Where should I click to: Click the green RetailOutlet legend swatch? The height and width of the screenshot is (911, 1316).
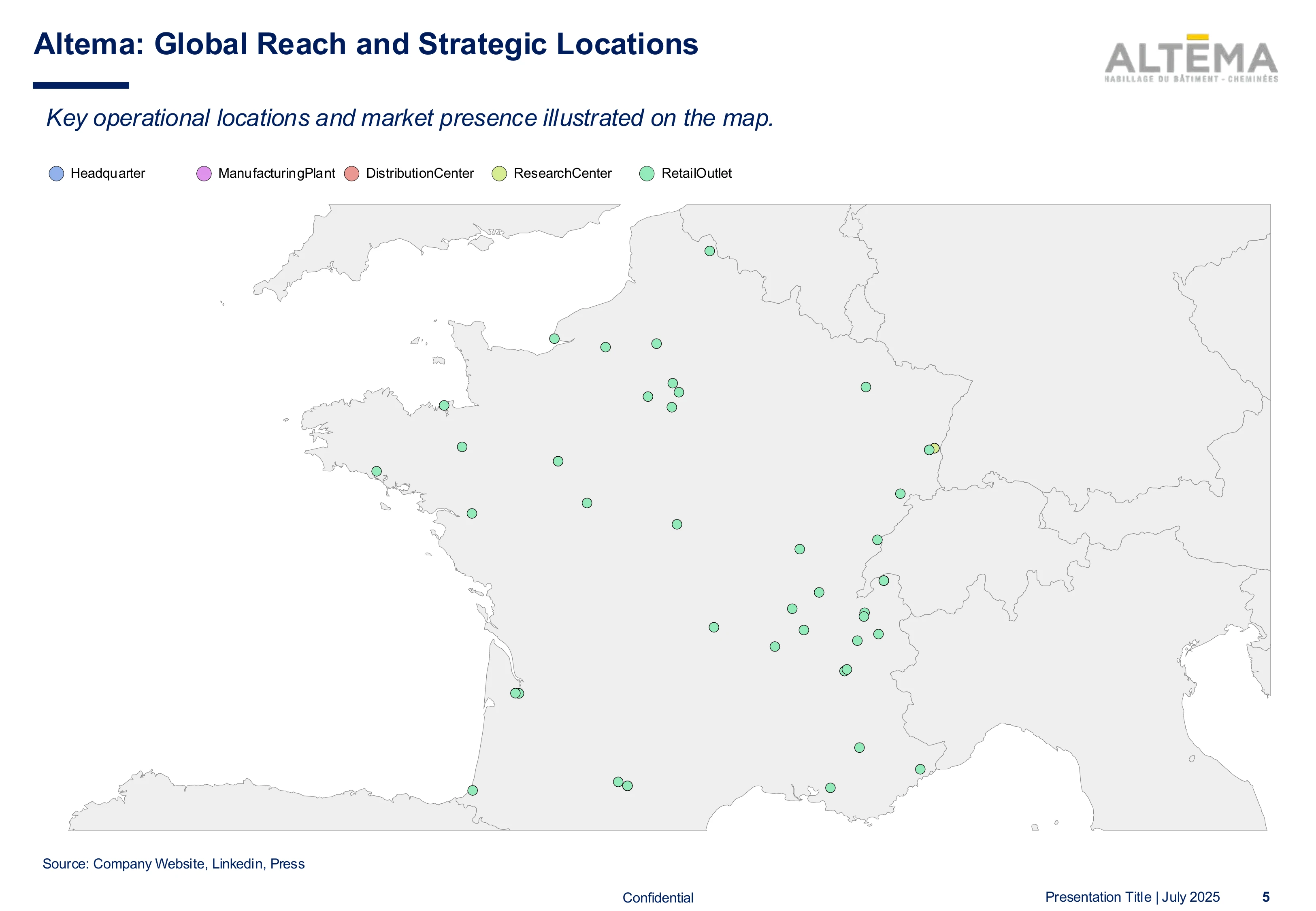click(647, 174)
